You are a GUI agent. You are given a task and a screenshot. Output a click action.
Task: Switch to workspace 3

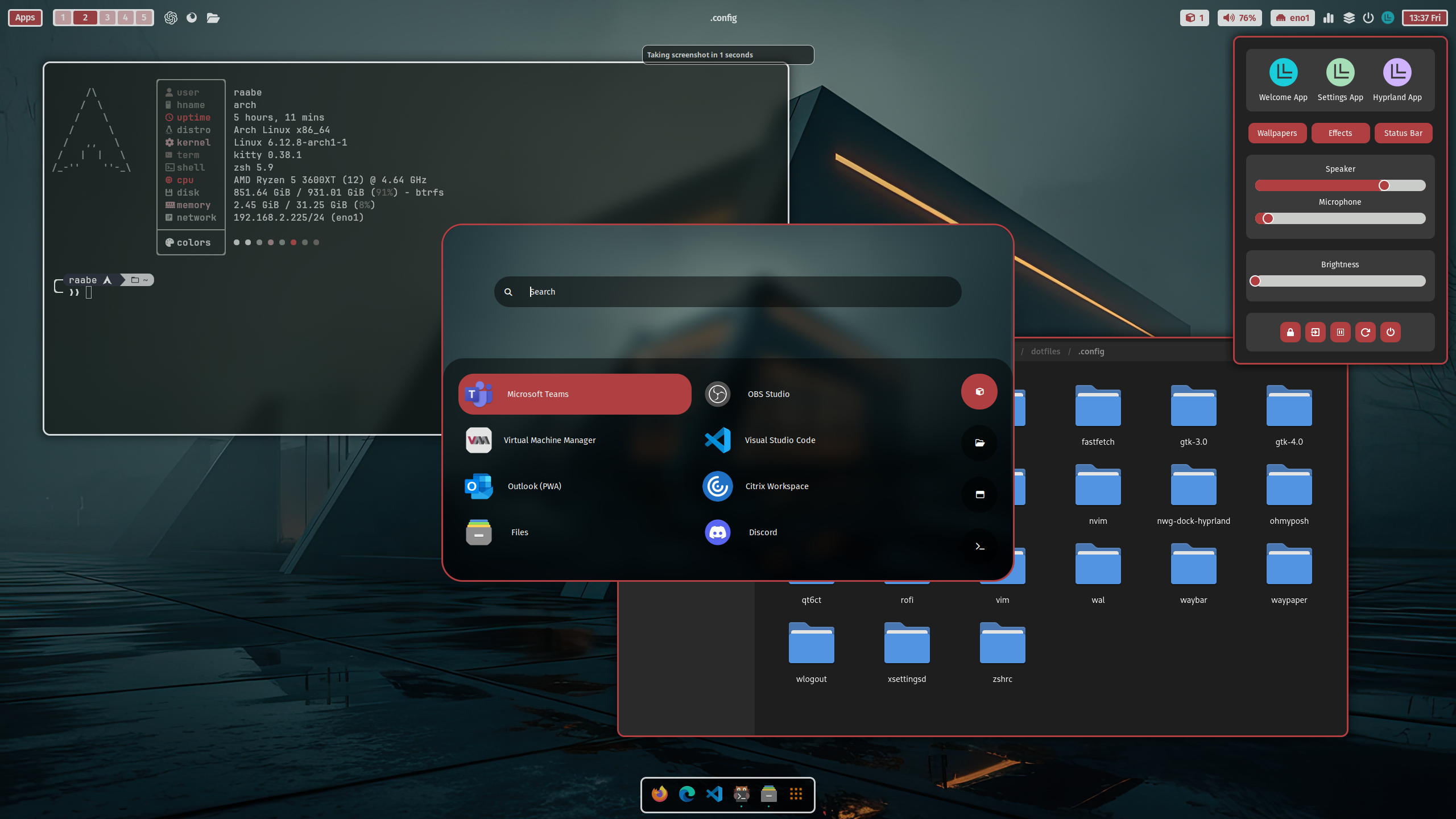(107, 18)
